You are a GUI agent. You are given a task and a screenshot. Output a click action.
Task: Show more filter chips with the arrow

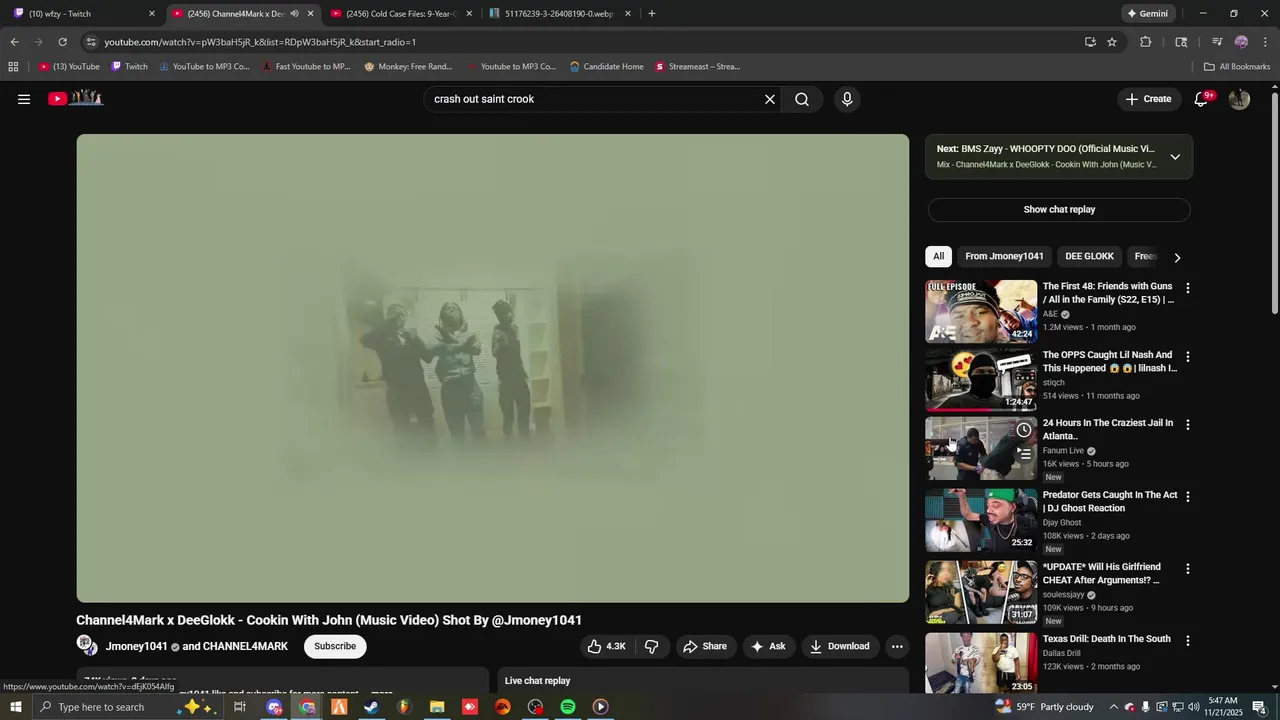point(1177,257)
